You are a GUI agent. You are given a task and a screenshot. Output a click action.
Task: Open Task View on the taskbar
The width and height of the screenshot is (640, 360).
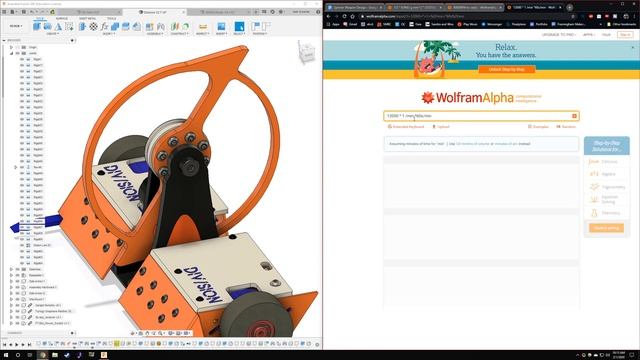(x=30, y=355)
